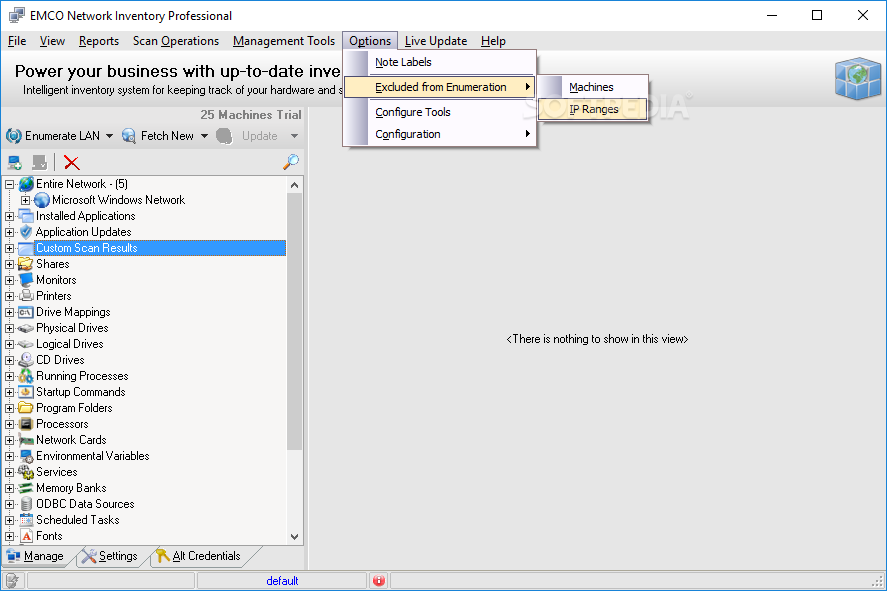The width and height of the screenshot is (887, 591).
Task: Click the Fetch New button
Action: click(158, 136)
